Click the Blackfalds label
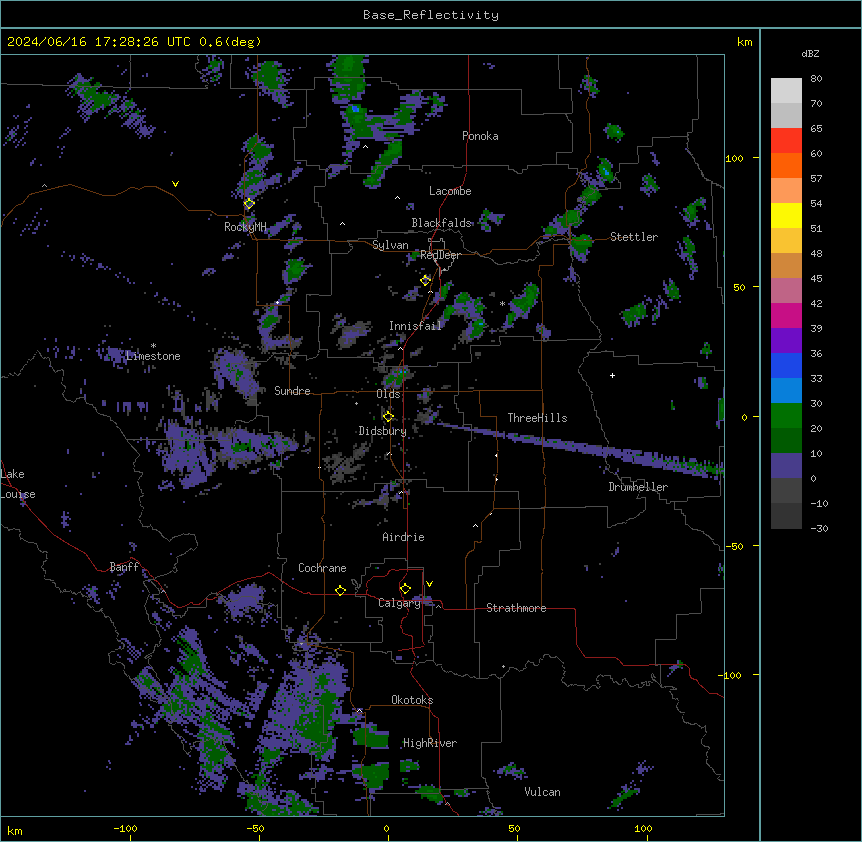This screenshot has height=842, width=862. click(x=441, y=223)
